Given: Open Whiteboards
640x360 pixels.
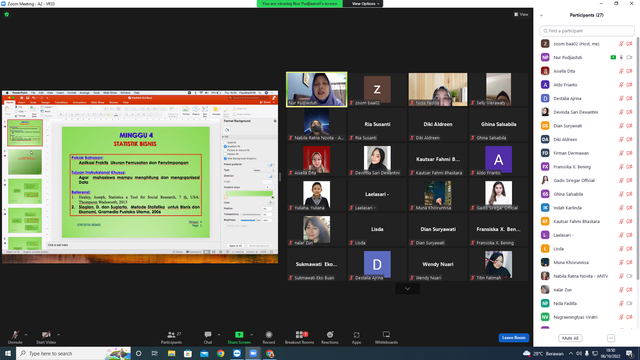Looking at the screenshot, I should [x=386, y=337].
